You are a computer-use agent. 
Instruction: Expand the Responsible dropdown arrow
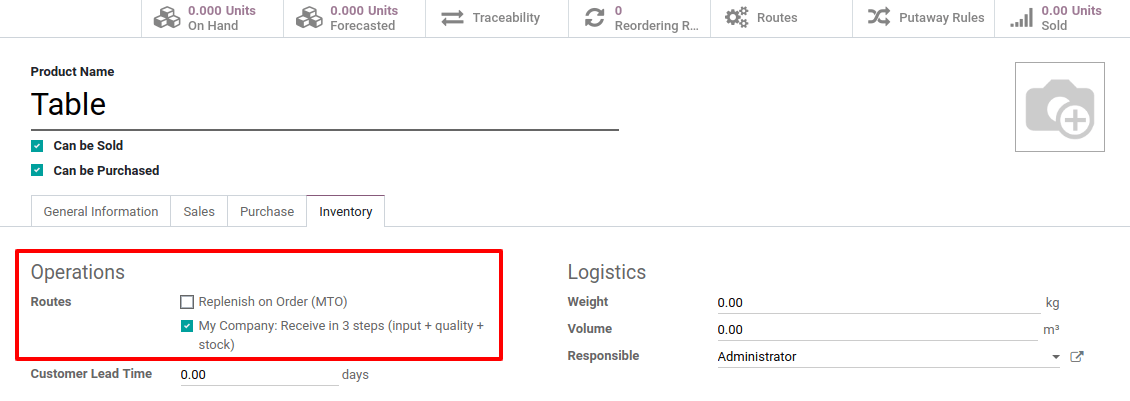(x=1055, y=357)
